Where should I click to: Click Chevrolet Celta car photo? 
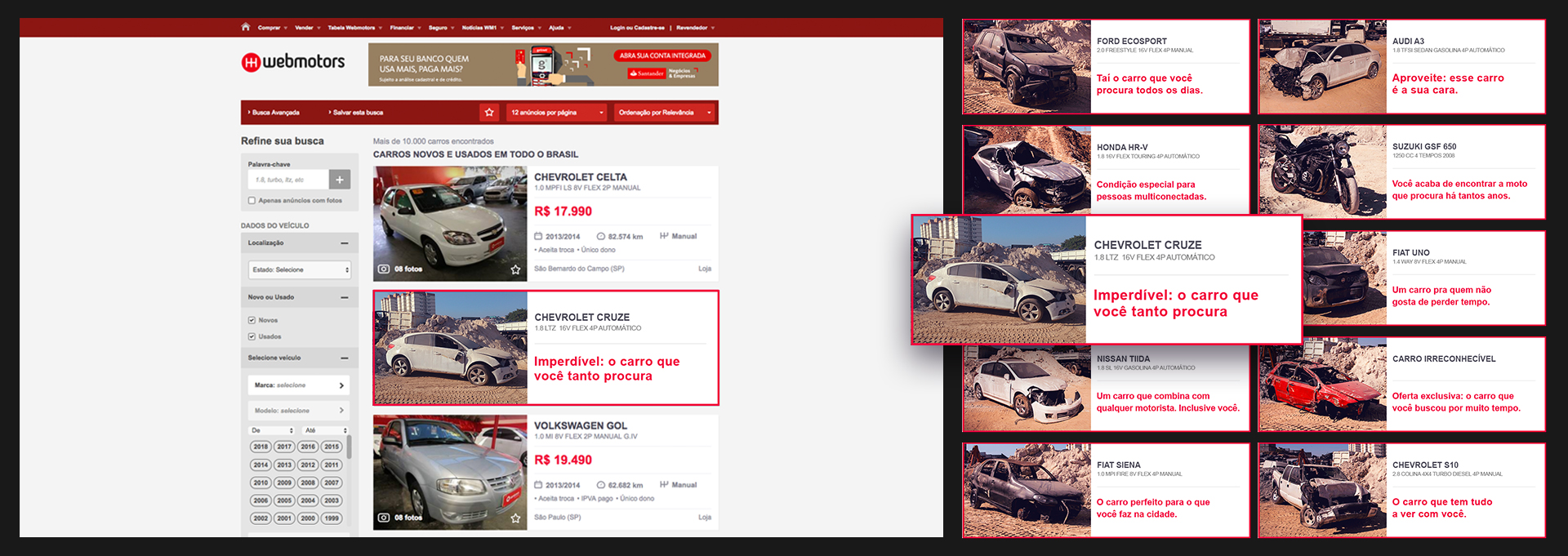450,224
